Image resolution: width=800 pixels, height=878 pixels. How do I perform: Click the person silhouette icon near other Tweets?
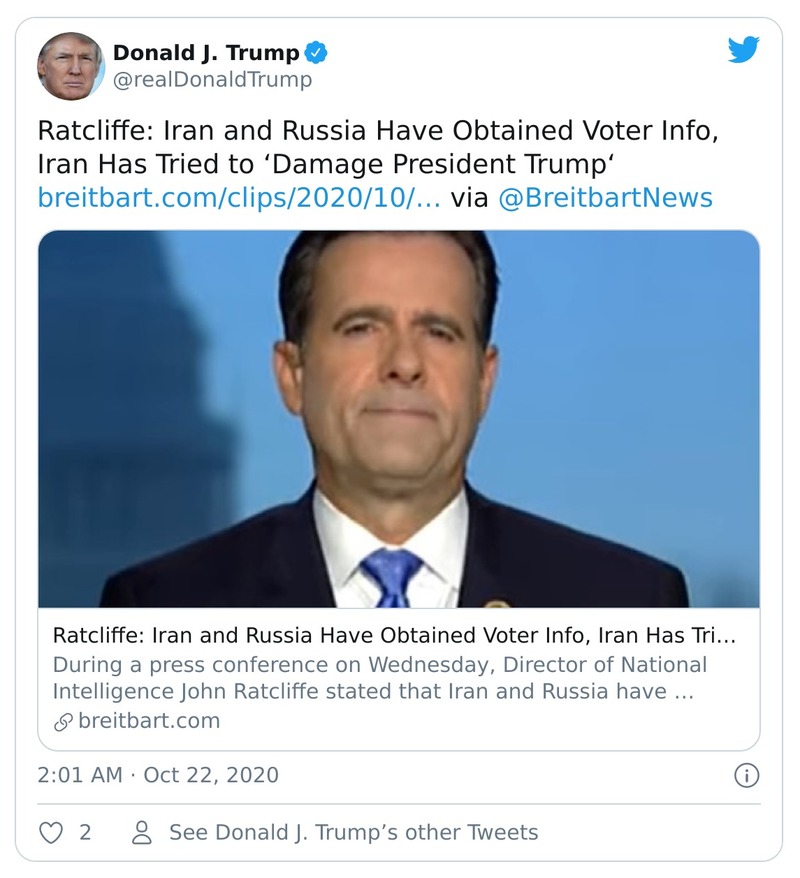143,831
